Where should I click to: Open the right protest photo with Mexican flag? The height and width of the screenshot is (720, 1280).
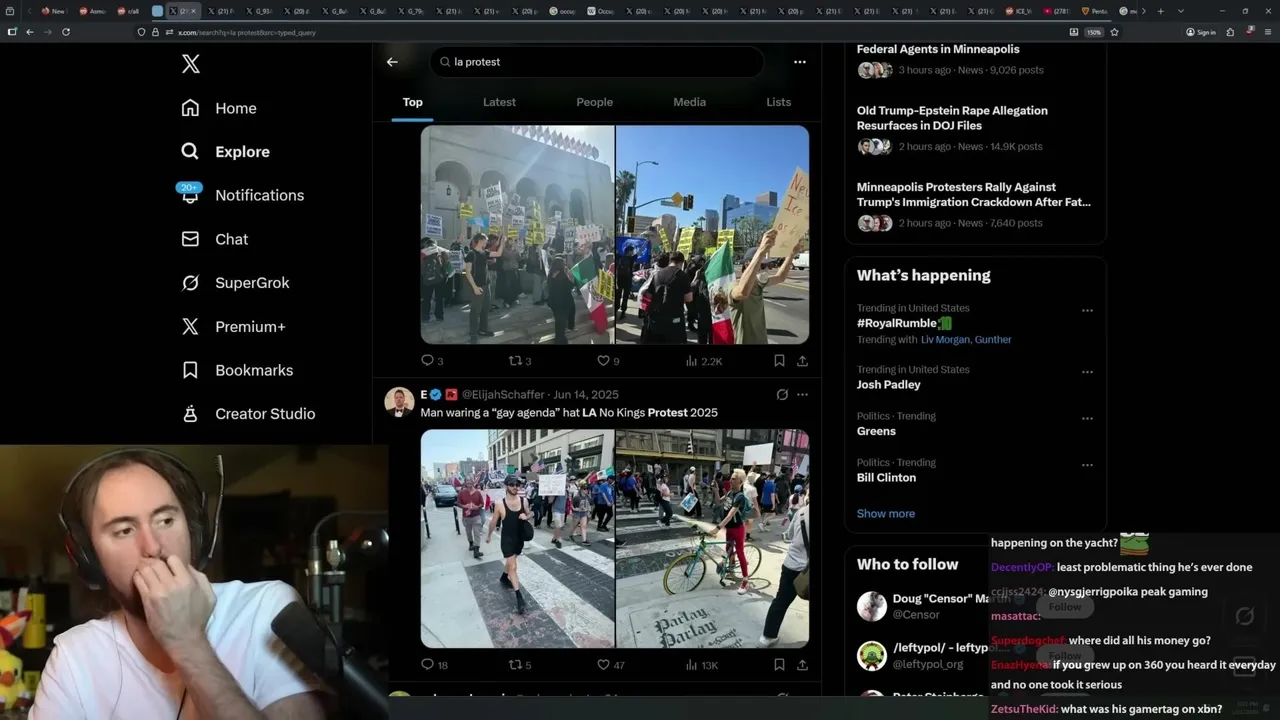pos(713,235)
